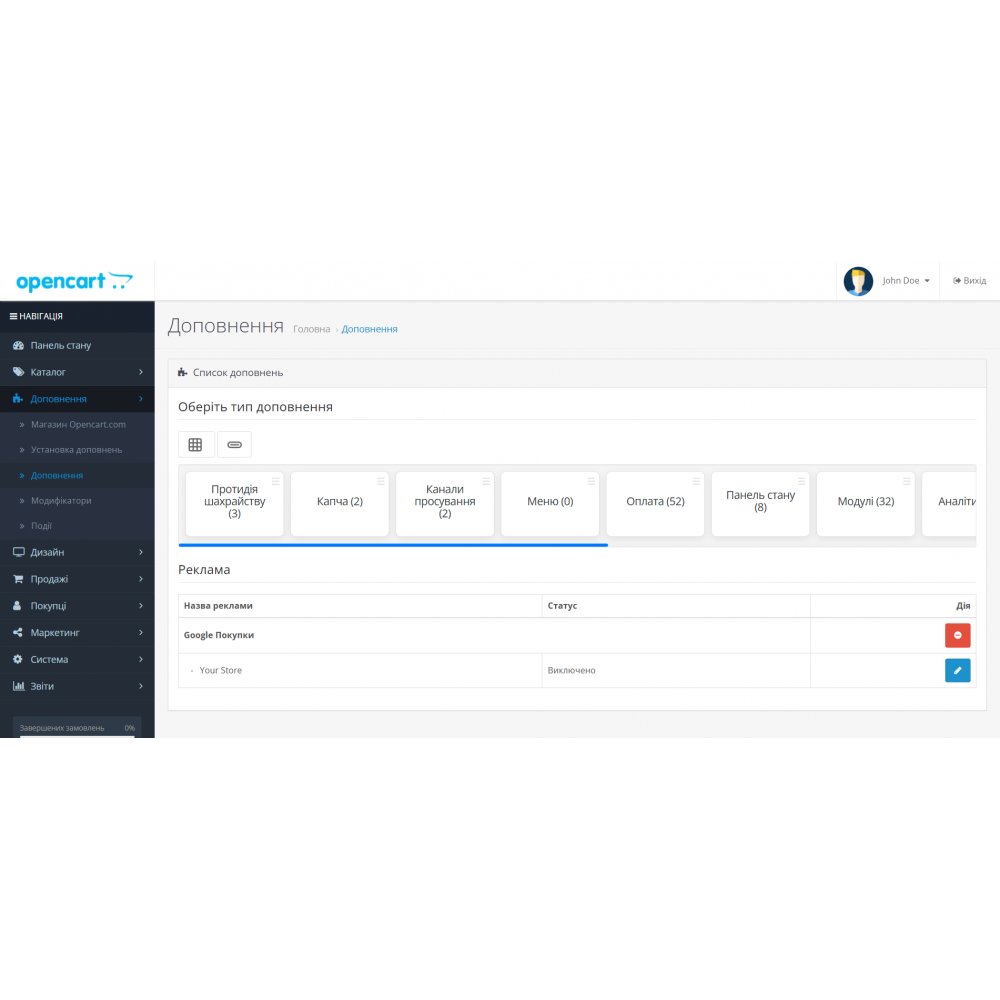Click Головна breadcrumb link
Screen dimensions: 1000x1000
[311, 329]
